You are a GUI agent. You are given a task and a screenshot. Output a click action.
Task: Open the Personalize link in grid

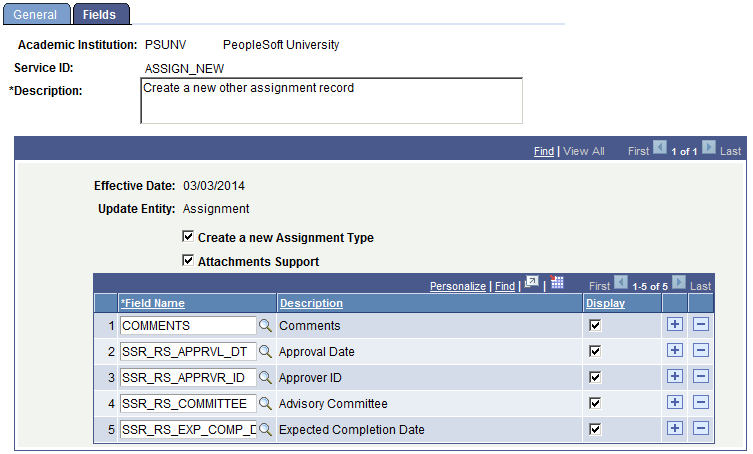(458, 286)
